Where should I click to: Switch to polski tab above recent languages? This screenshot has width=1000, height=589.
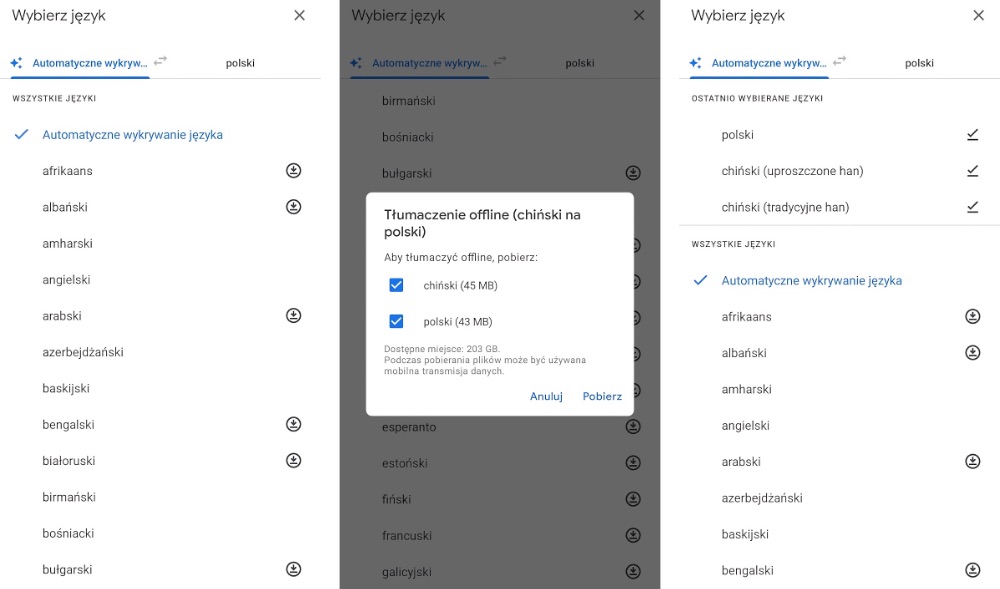click(919, 63)
